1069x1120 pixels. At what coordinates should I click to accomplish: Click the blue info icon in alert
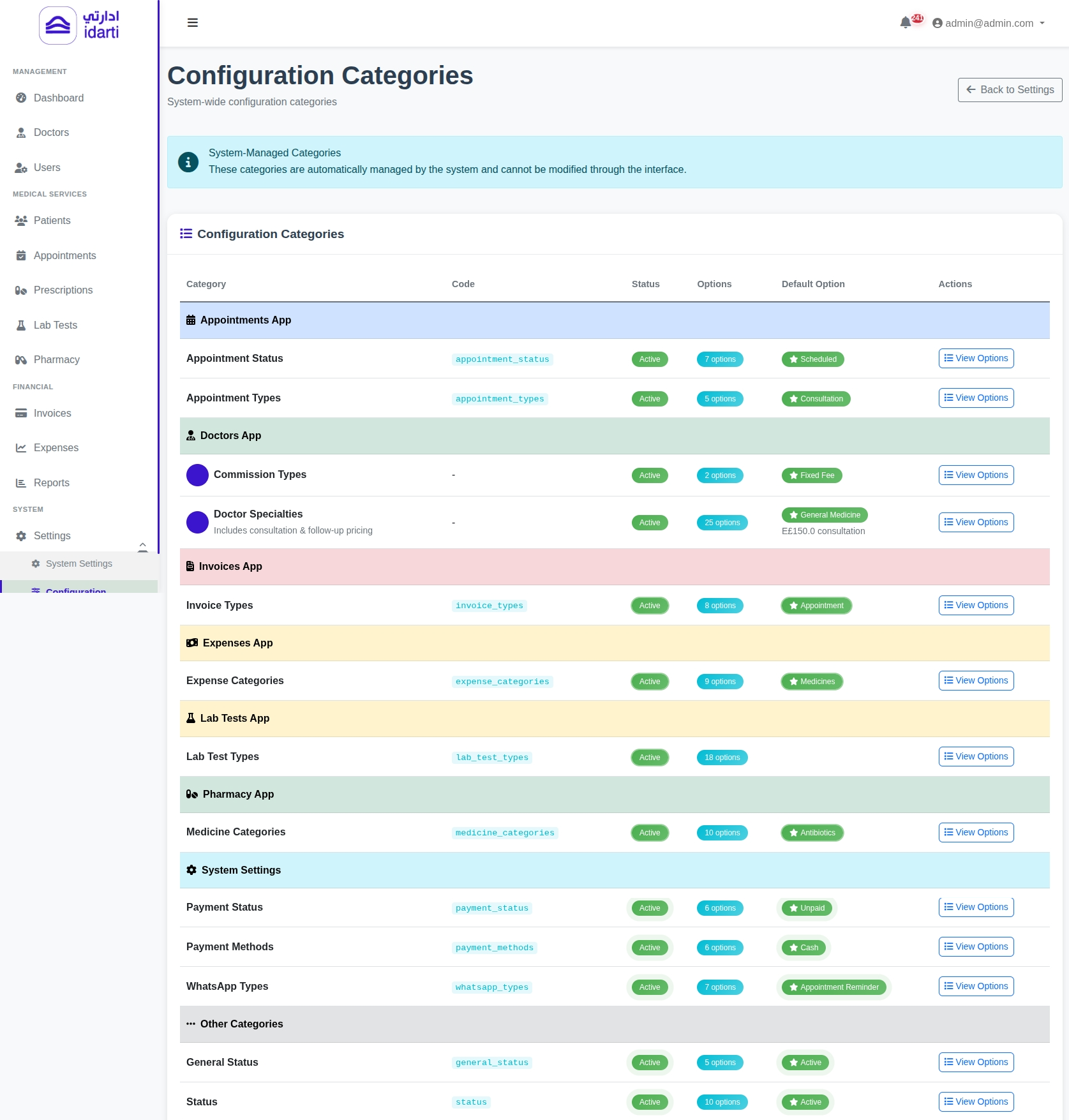tap(188, 162)
